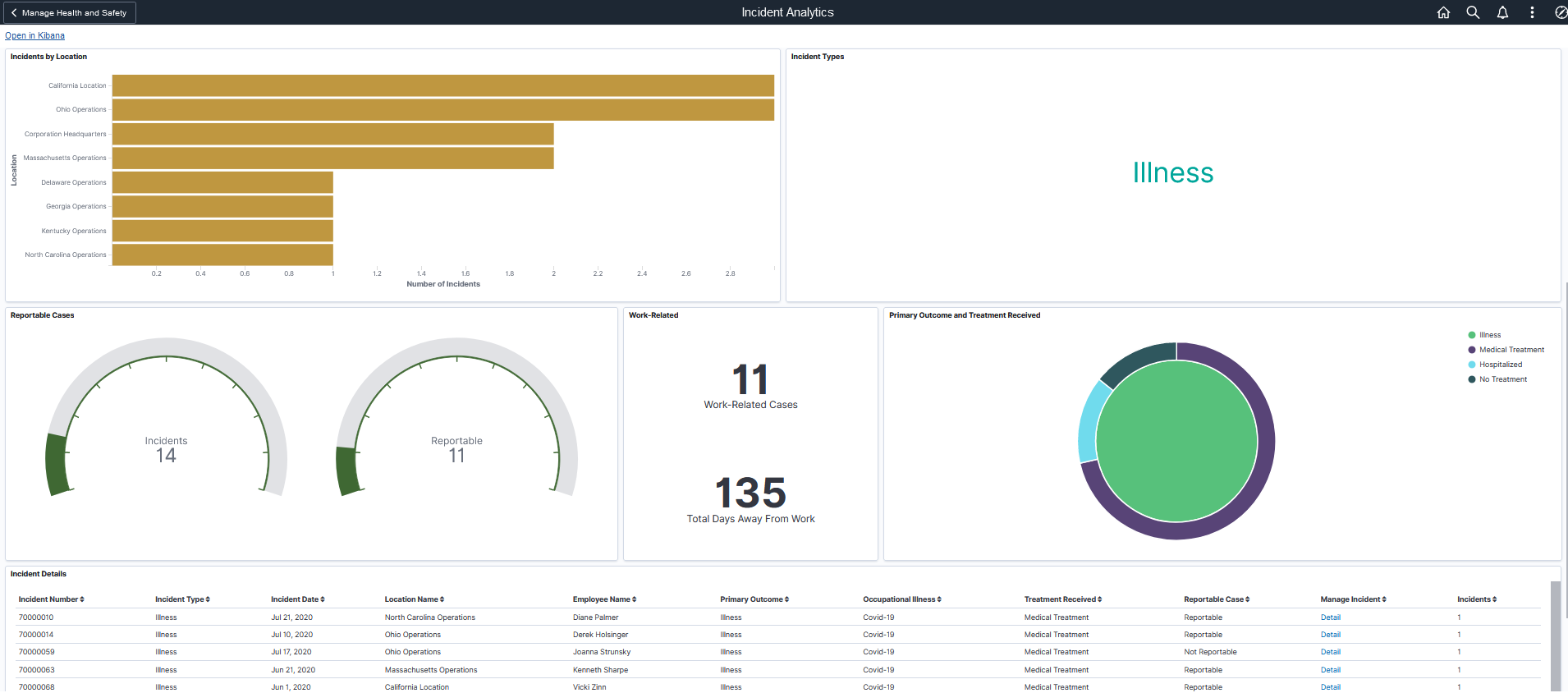Sort by Location Name column
This screenshot has width=1568, height=693.
tap(414, 599)
